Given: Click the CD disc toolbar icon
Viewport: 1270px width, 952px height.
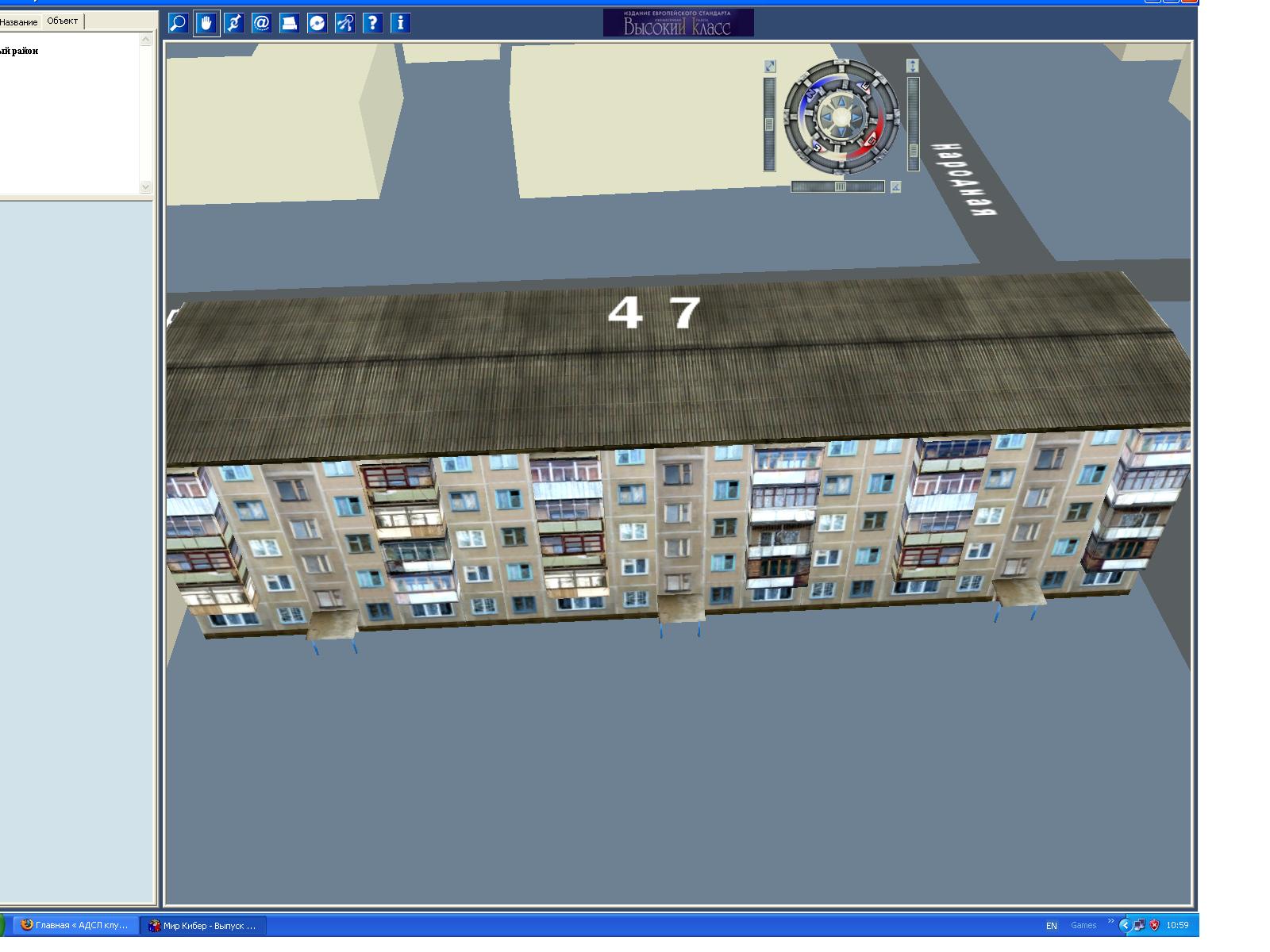Looking at the screenshot, I should (317, 23).
